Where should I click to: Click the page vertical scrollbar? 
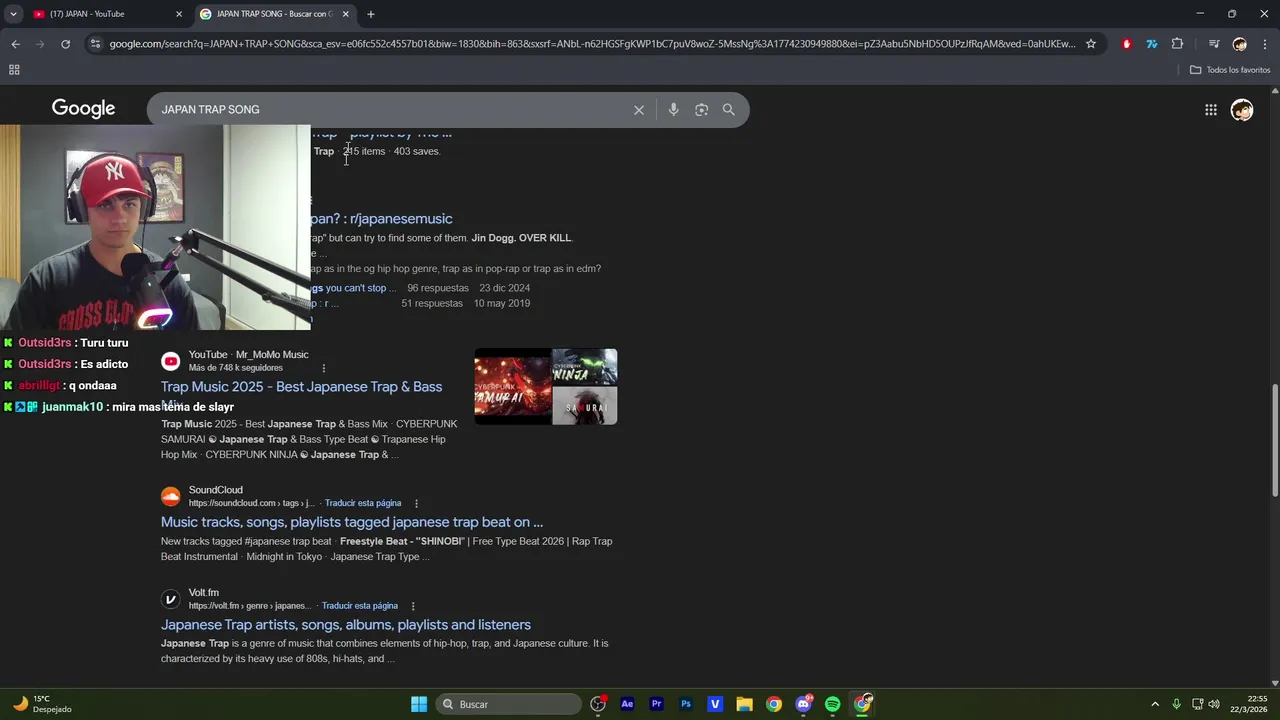(1274, 438)
